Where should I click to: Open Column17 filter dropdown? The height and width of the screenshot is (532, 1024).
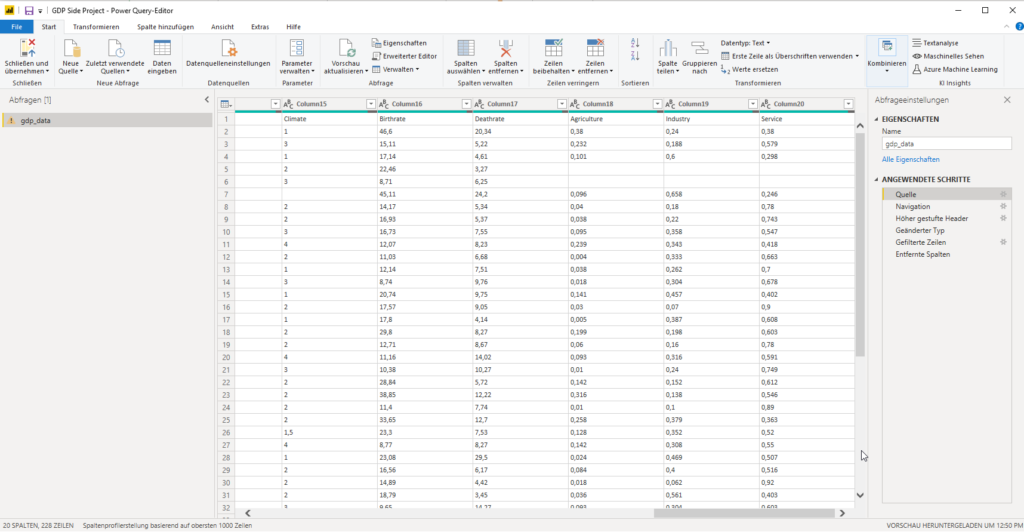click(561, 104)
